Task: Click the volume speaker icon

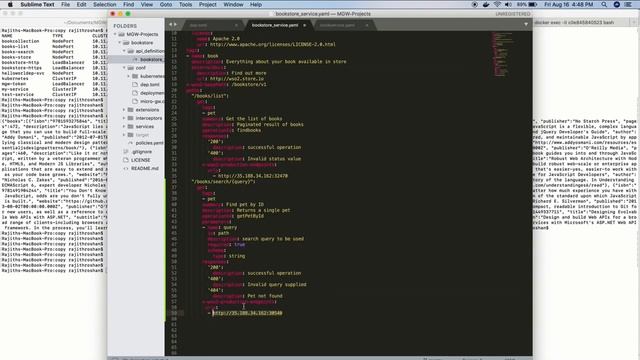Action: tap(508, 4)
